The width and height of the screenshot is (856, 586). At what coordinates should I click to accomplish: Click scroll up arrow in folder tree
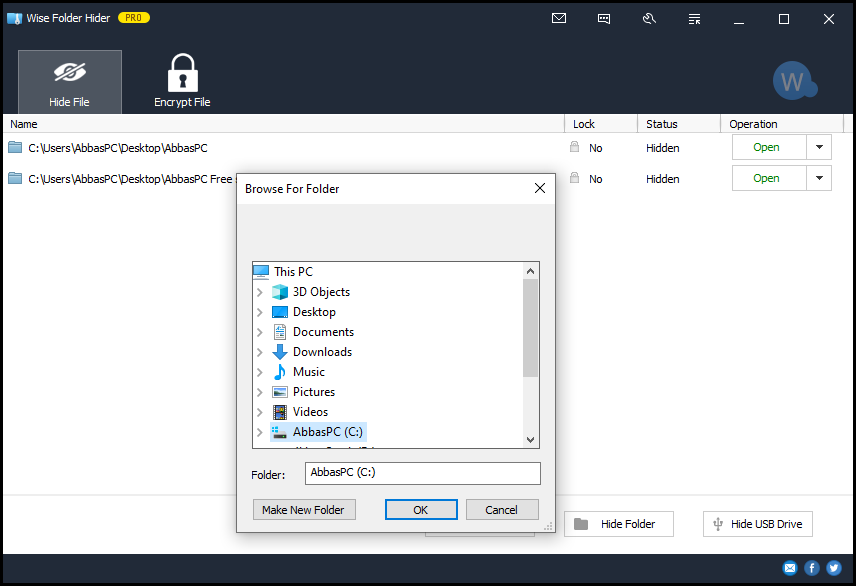[530, 271]
